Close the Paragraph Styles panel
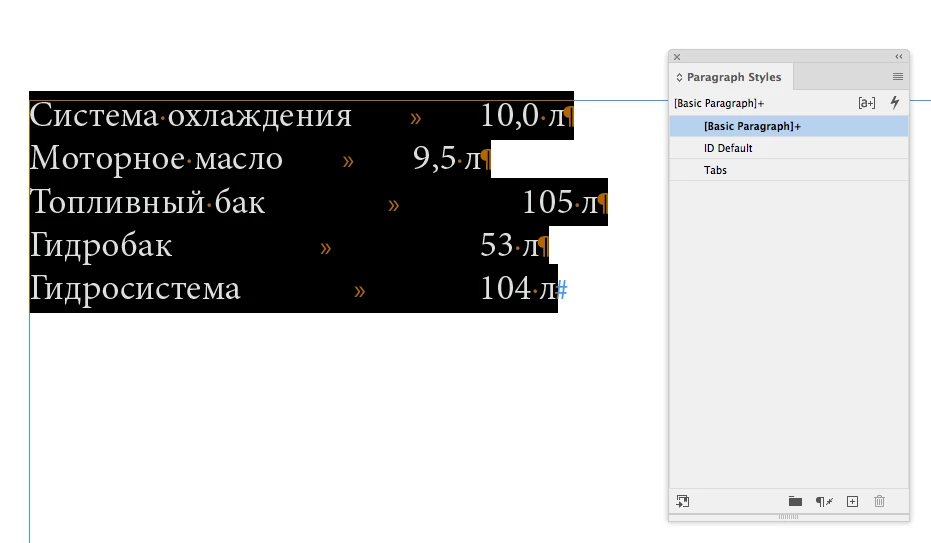 click(x=677, y=57)
